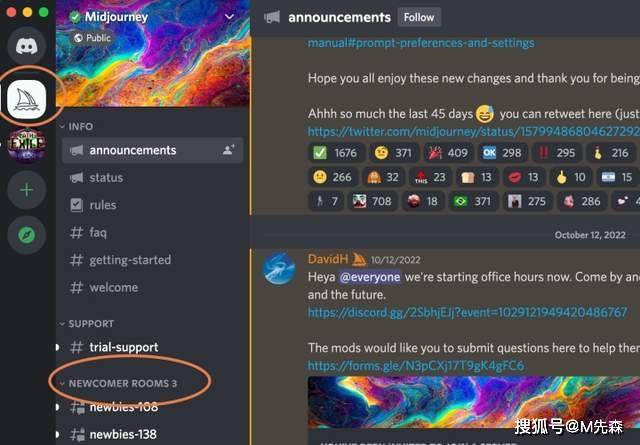Click DavidH's avatar picture
The image size is (640, 445).
pos(279,268)
